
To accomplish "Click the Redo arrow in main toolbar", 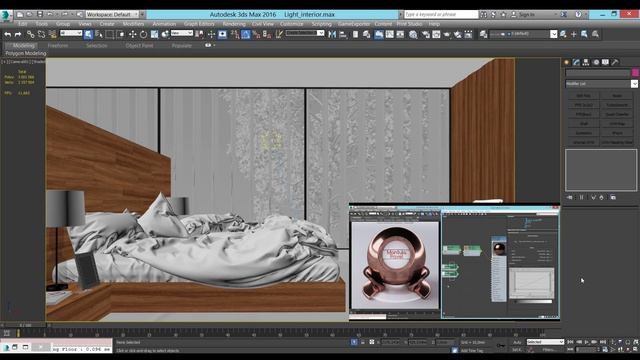I will [x=18, y=35].
